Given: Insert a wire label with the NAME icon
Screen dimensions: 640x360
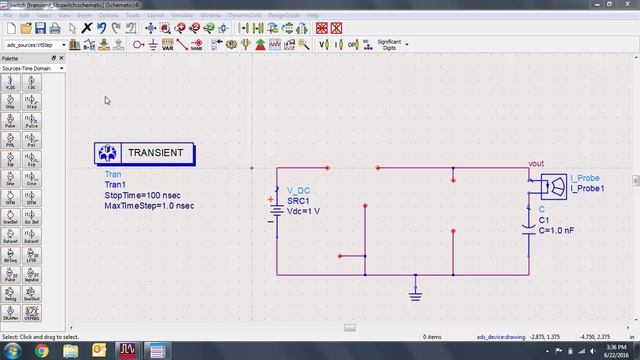Looking at the screenshot, I should coord(197,44).
